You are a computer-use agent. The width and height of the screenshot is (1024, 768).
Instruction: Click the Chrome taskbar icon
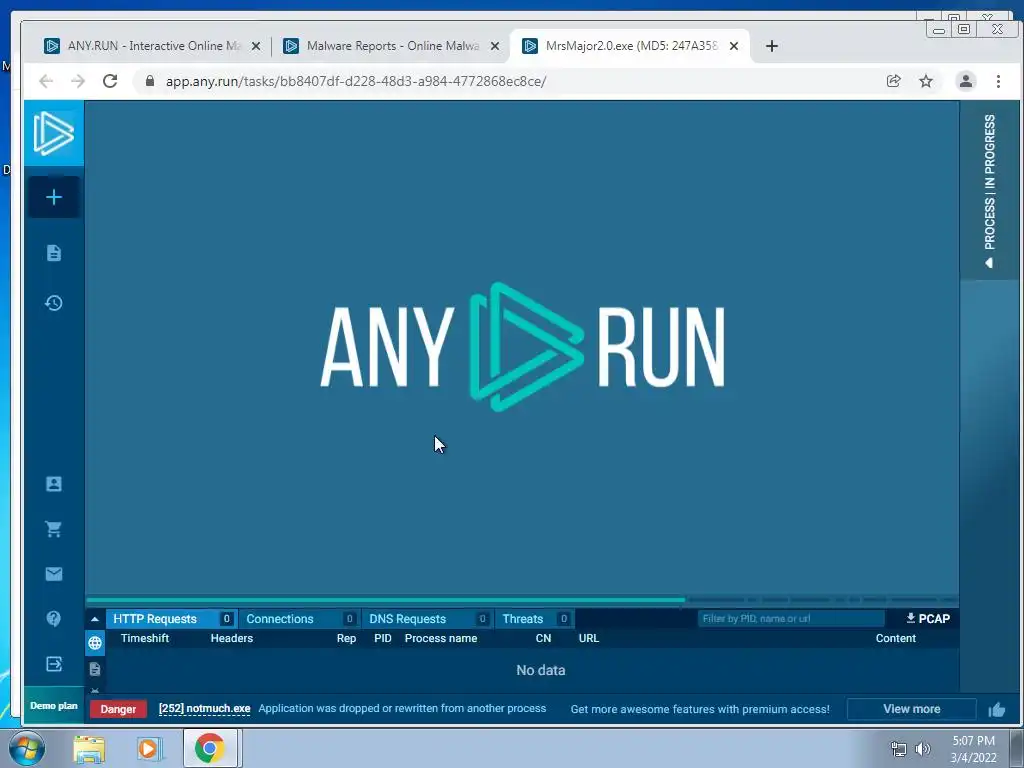pyautogui.click(x=210, y=748)
